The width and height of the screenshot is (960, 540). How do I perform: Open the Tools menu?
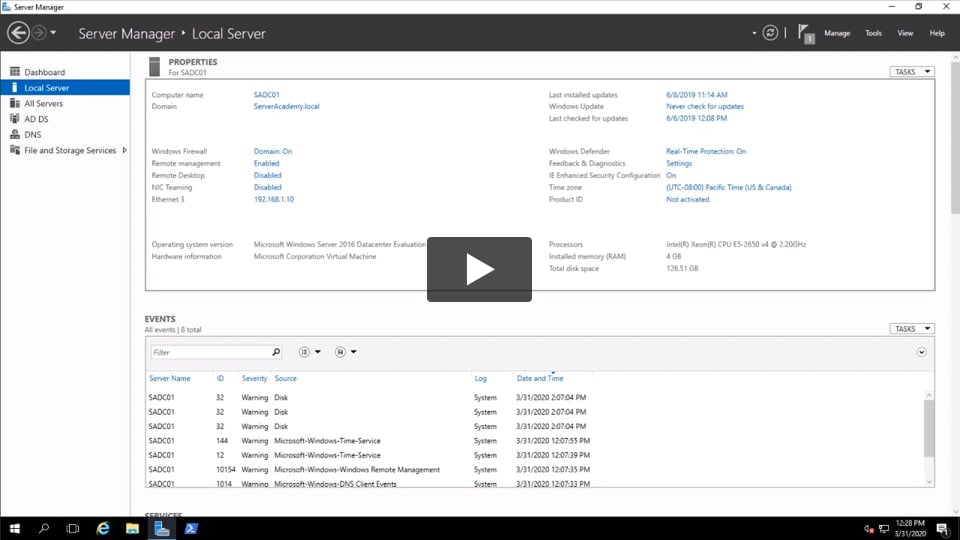873,33
